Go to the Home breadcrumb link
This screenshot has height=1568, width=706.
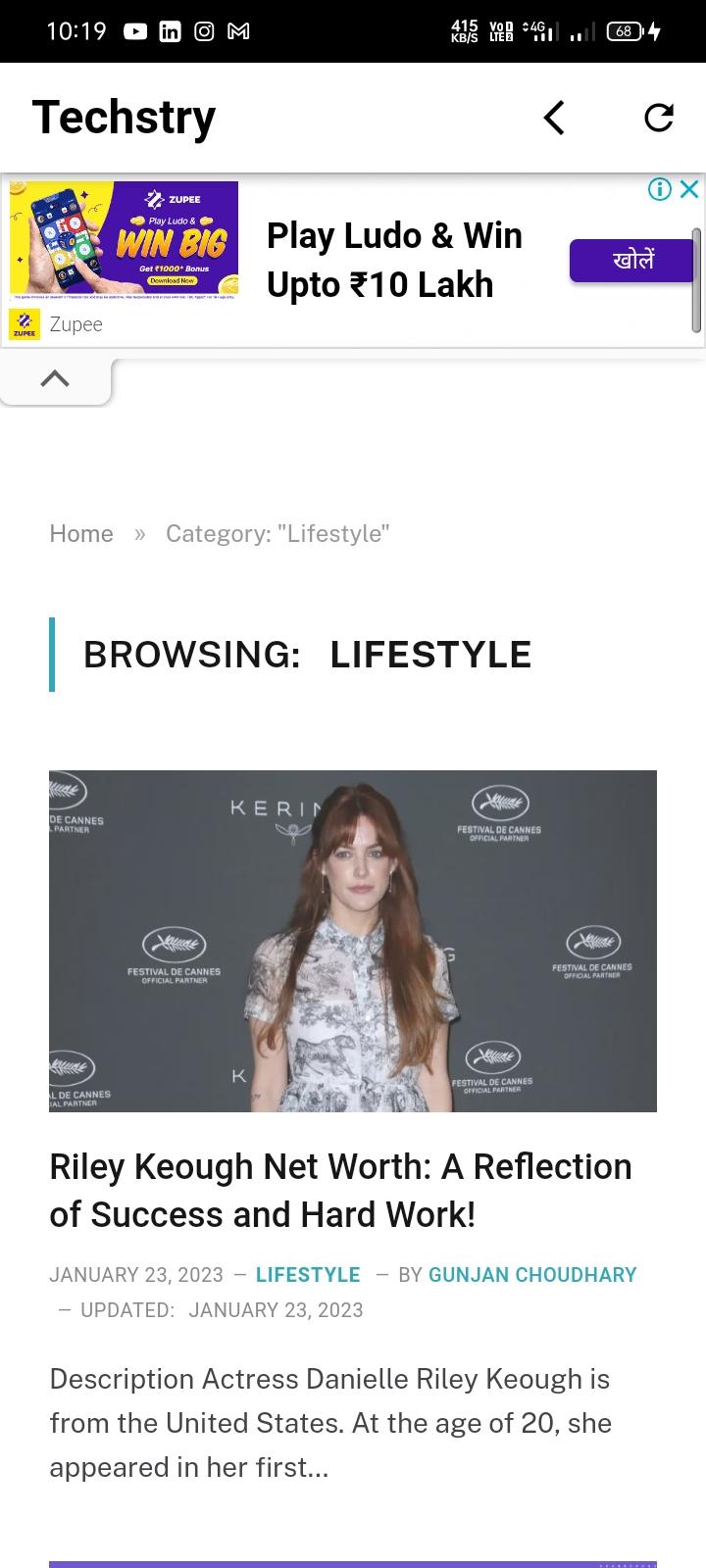[81, 533]
